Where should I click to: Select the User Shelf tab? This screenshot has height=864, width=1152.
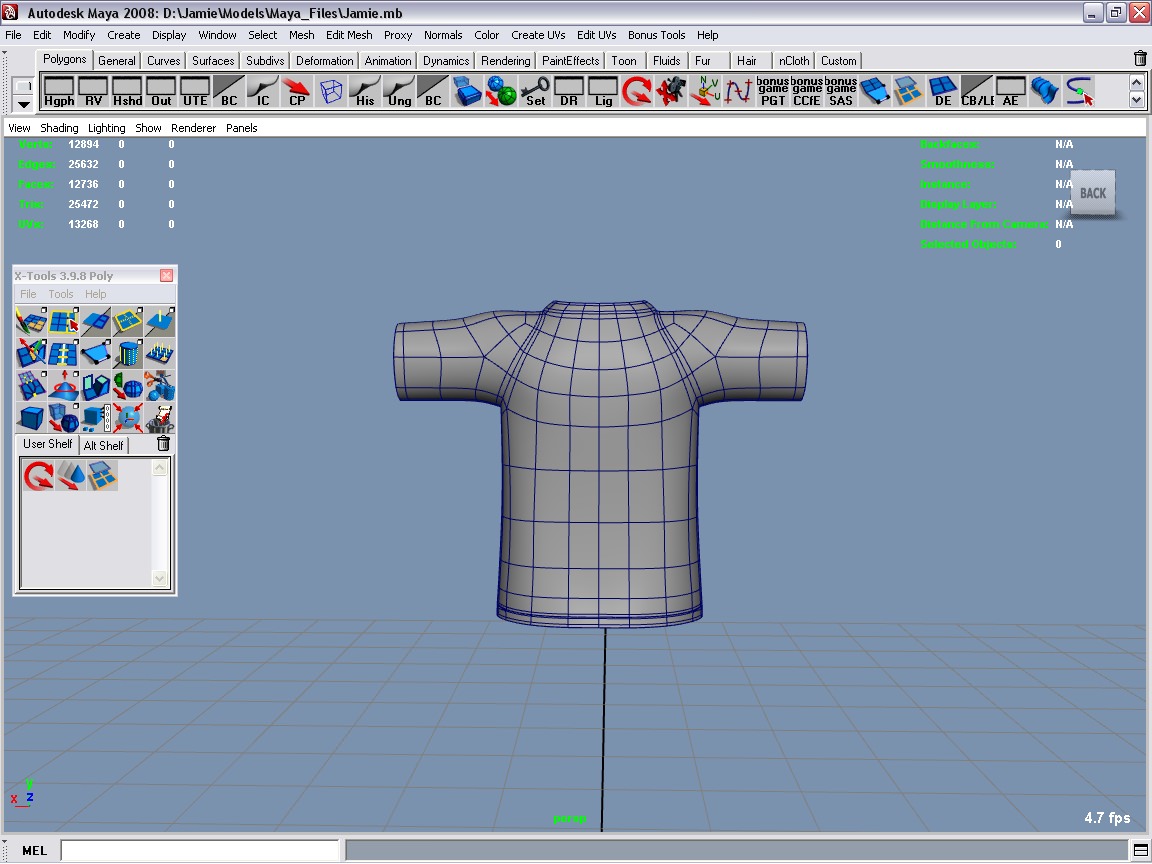(x=47, y=444)
